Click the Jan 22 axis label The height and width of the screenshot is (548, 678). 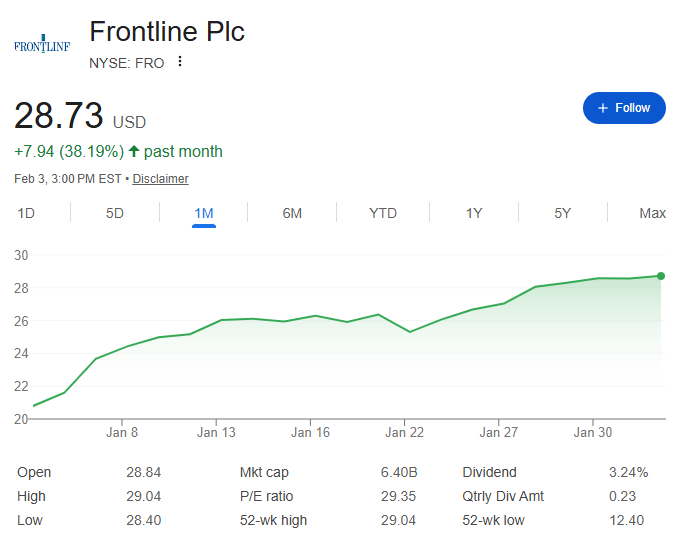(404, 432)
